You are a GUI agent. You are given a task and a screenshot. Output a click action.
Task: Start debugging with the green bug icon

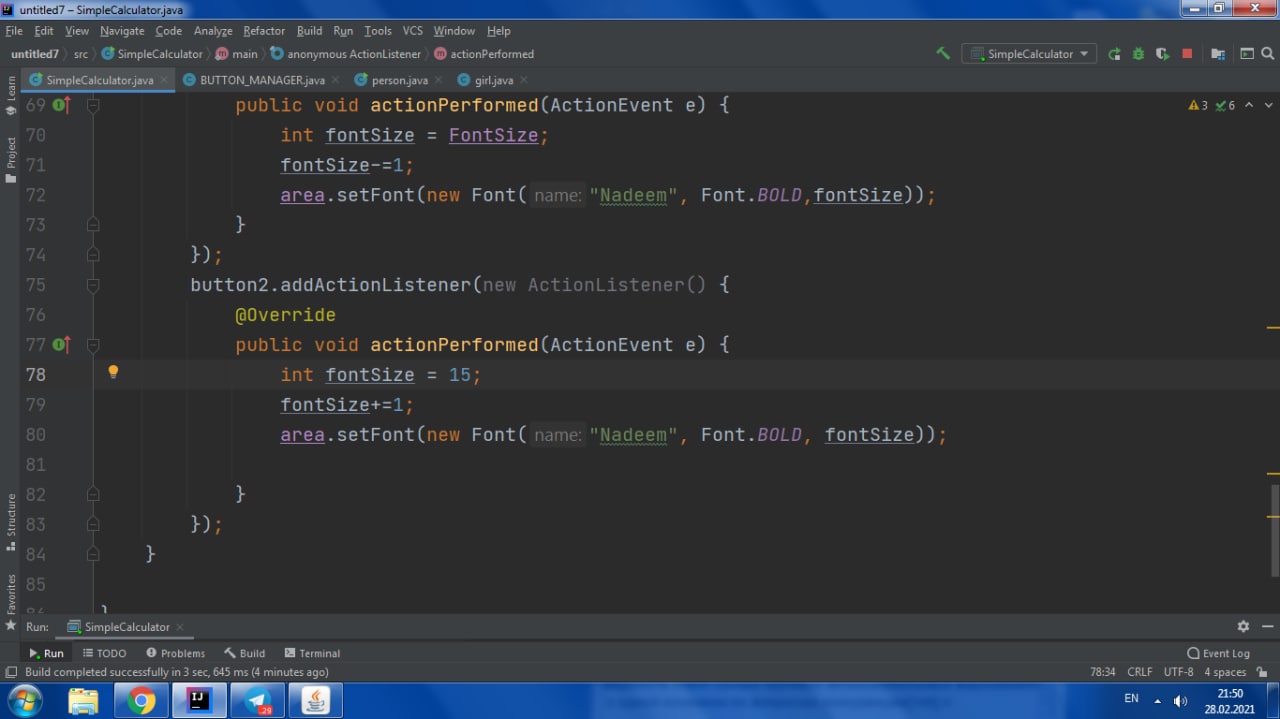[1138, 54]
